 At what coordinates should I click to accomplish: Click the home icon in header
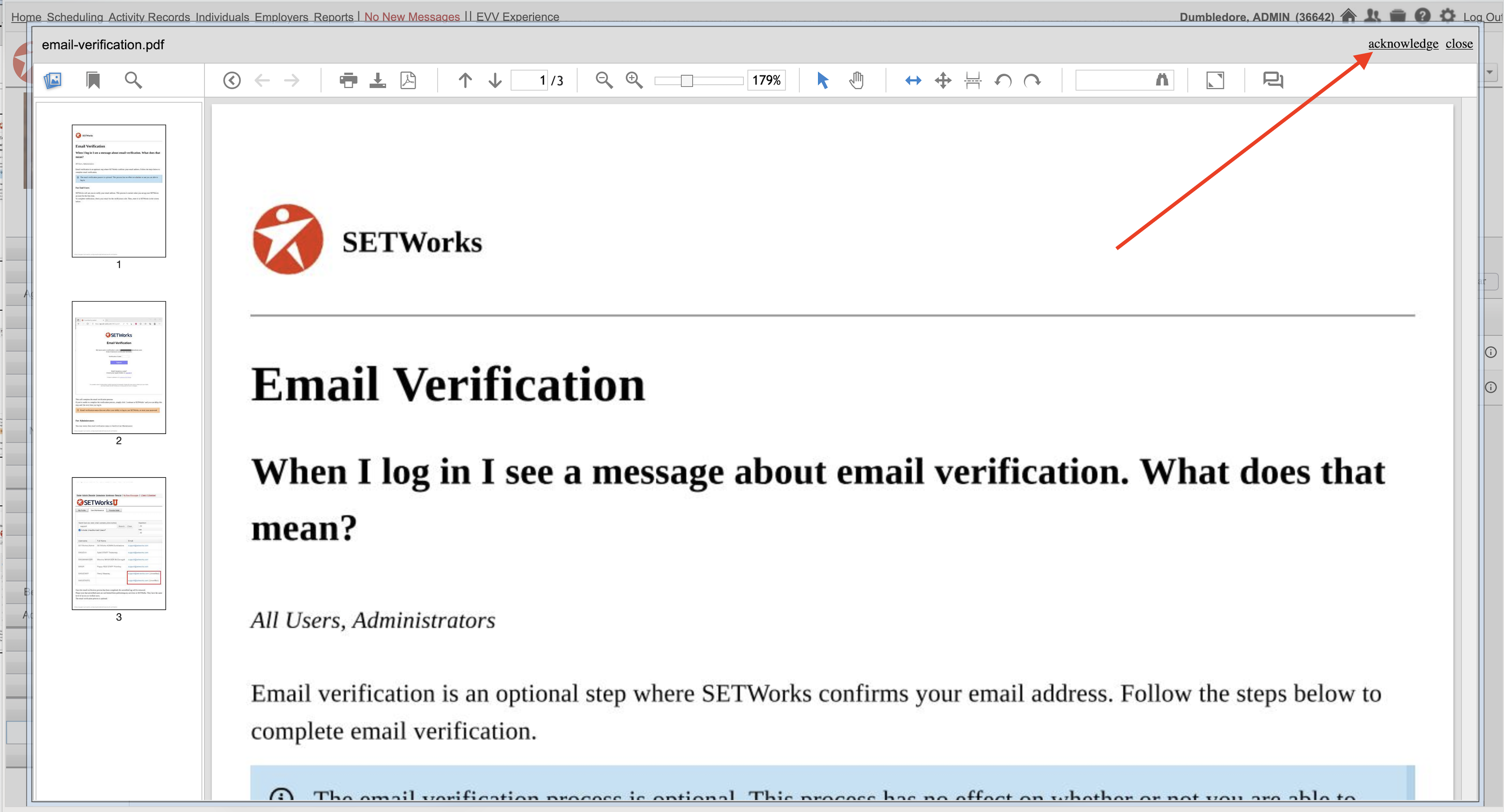tap(1348, 16)
